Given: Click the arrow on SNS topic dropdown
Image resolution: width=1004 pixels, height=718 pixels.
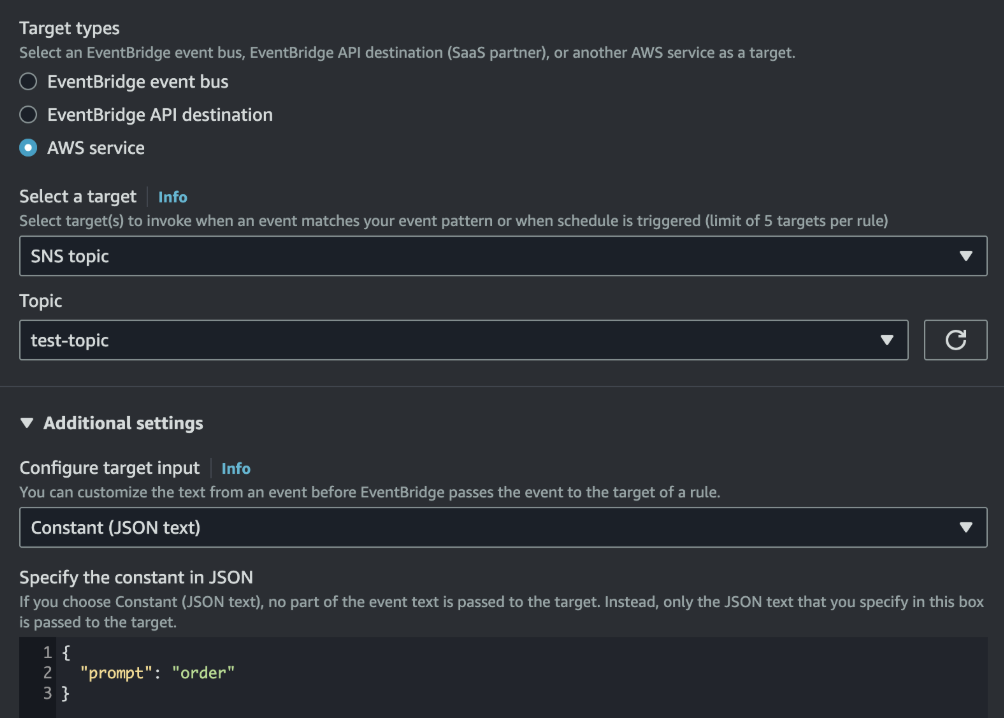Looking at the screenshot, I should [965, 256].
